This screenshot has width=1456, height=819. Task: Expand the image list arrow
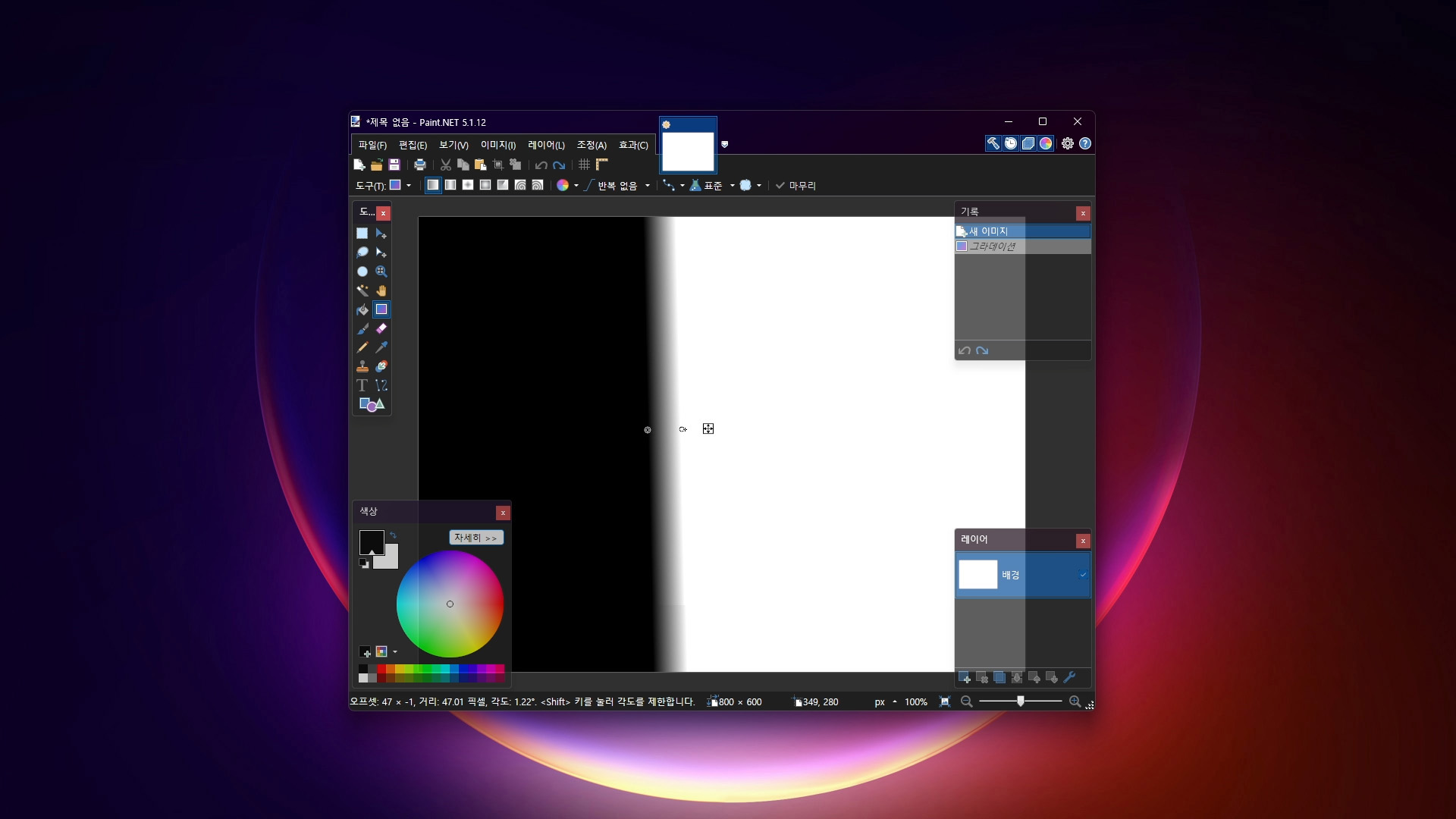[x=725, y=144]
